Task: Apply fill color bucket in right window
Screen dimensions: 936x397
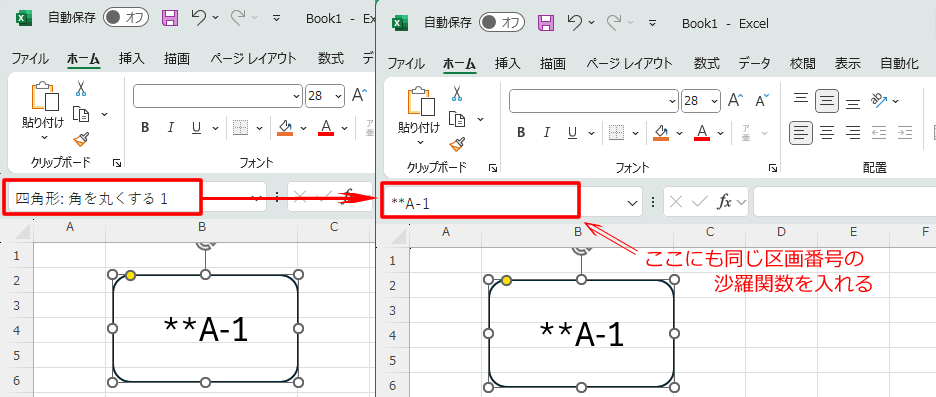Action: 661,132
